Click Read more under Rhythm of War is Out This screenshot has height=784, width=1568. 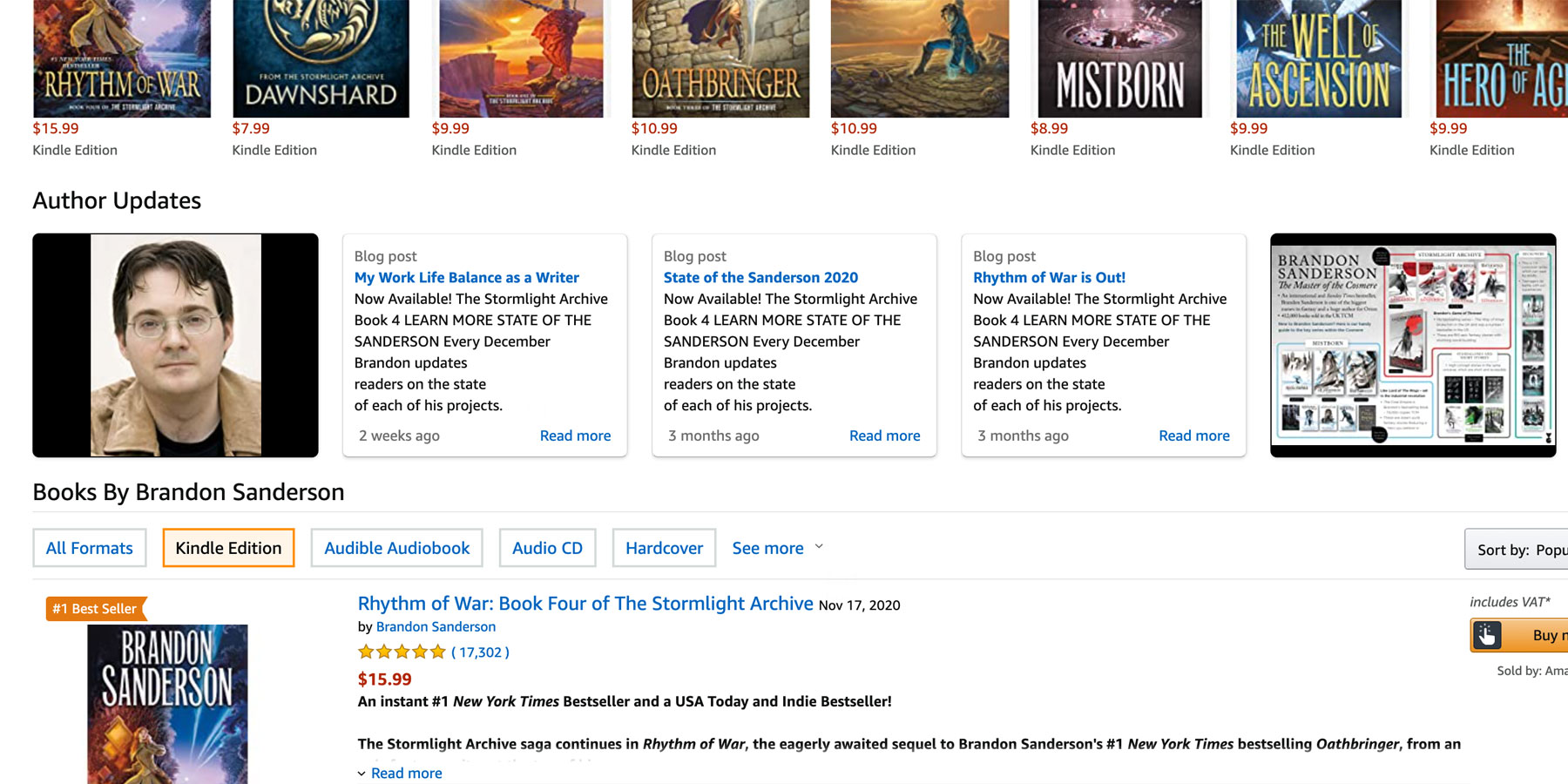coord(1193,436)
